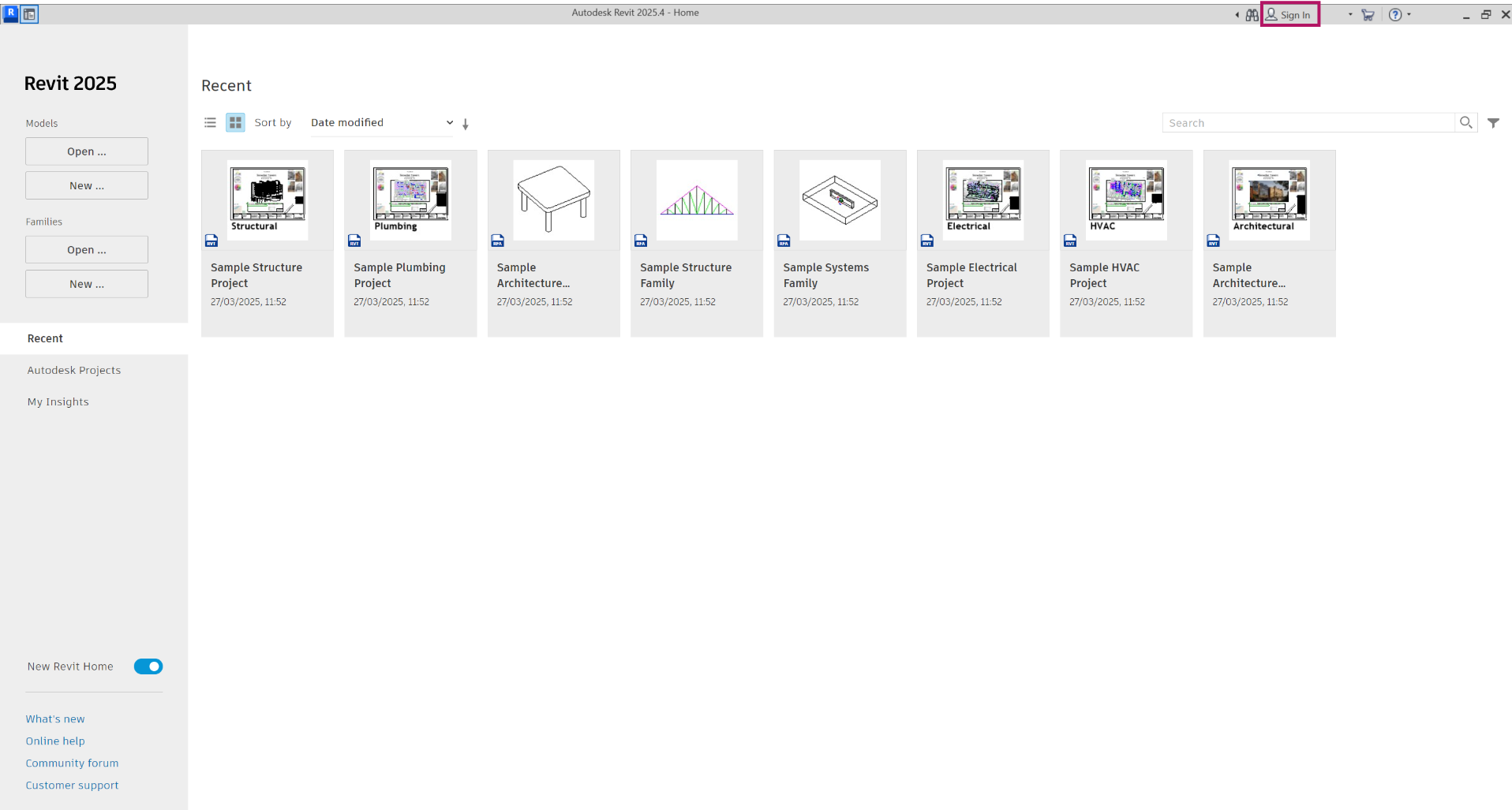This screenshot has height=810, width=1512.
Task: Click the Sample Structure Family title text
Action: (686, 275)
